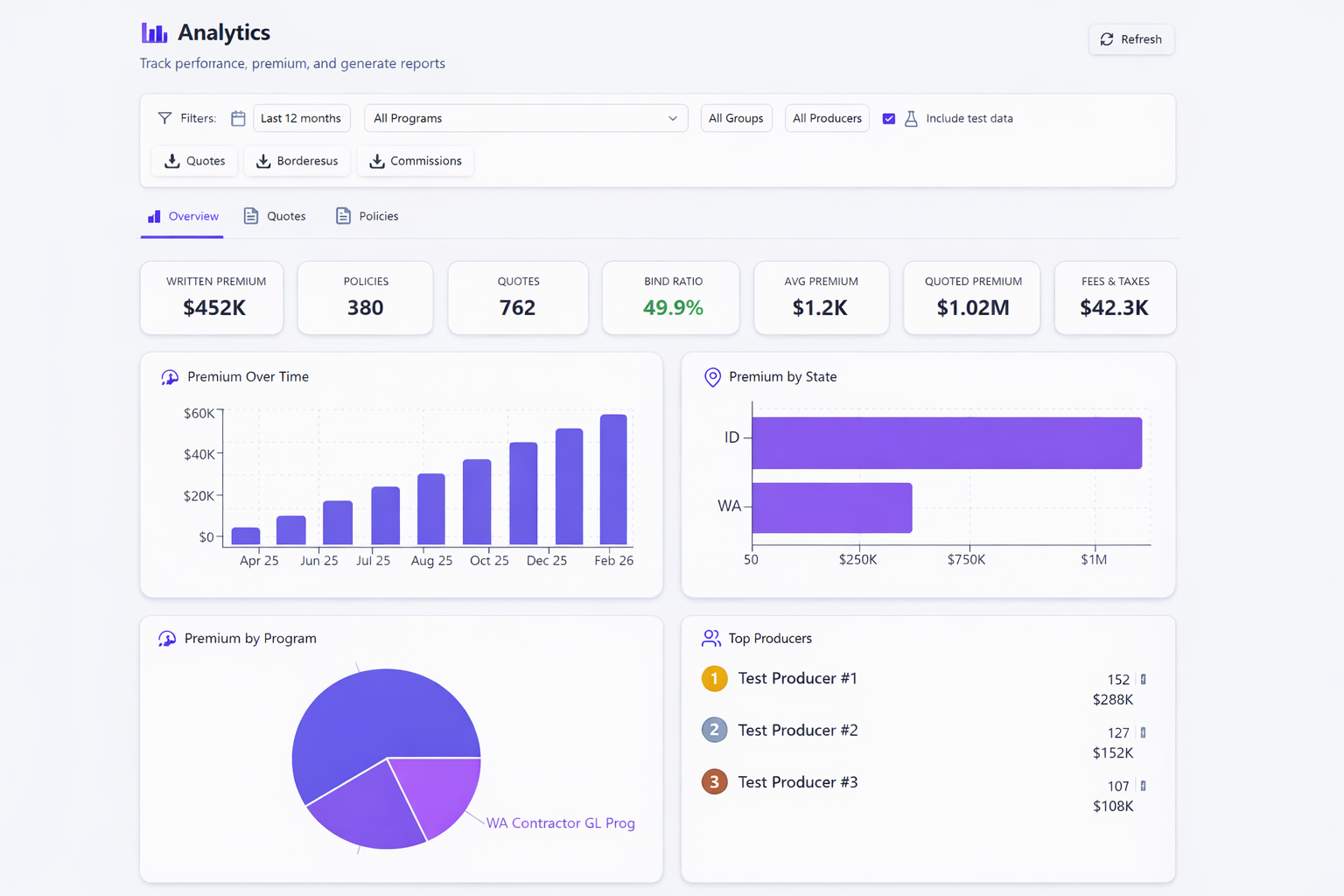Click the Top Producers people icon
Image resolution: width=1344 pixels, height=896 pixels.
click(710, 638)
